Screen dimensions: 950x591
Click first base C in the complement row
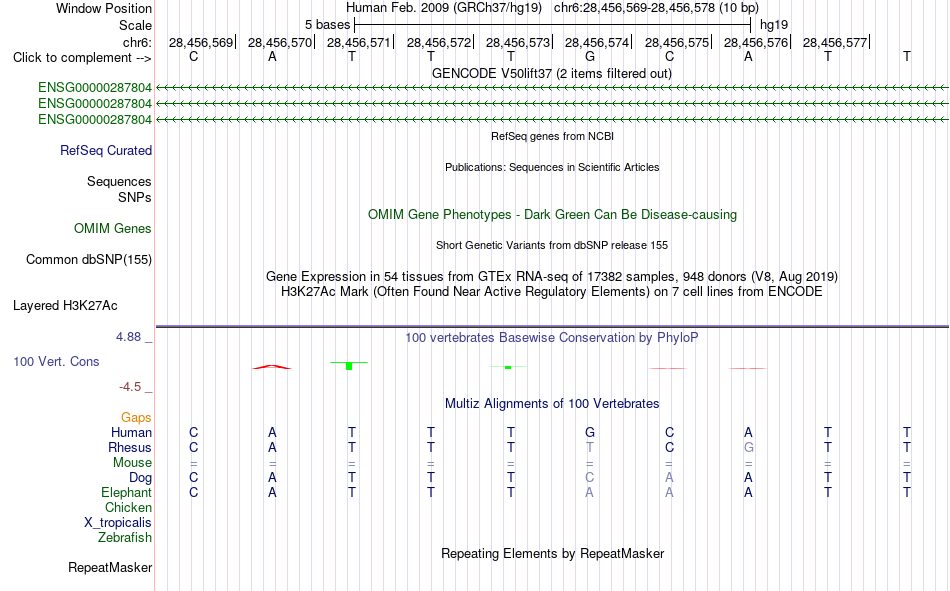click(193, 56)
